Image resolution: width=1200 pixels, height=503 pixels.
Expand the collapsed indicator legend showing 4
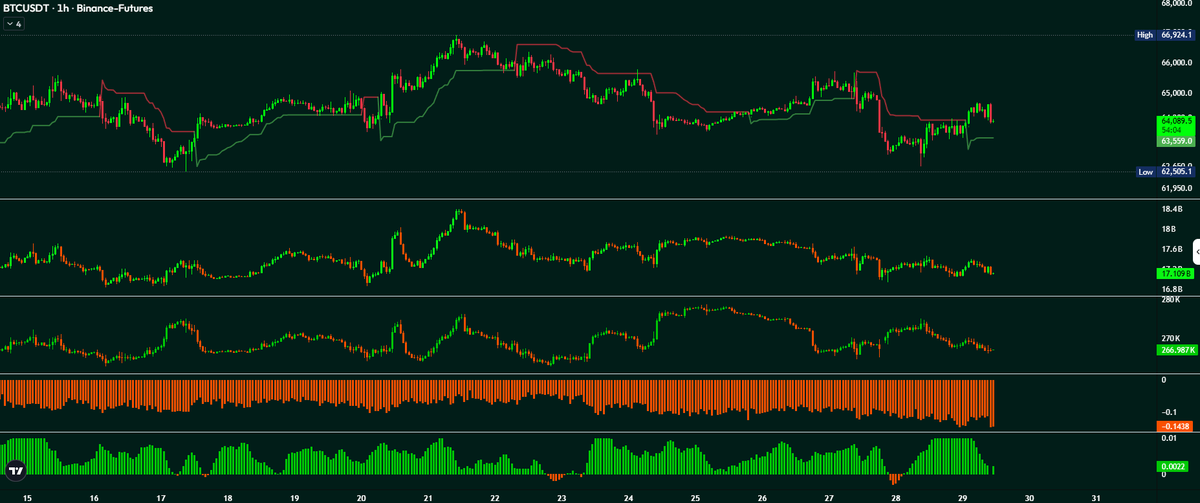click(13, 23)
